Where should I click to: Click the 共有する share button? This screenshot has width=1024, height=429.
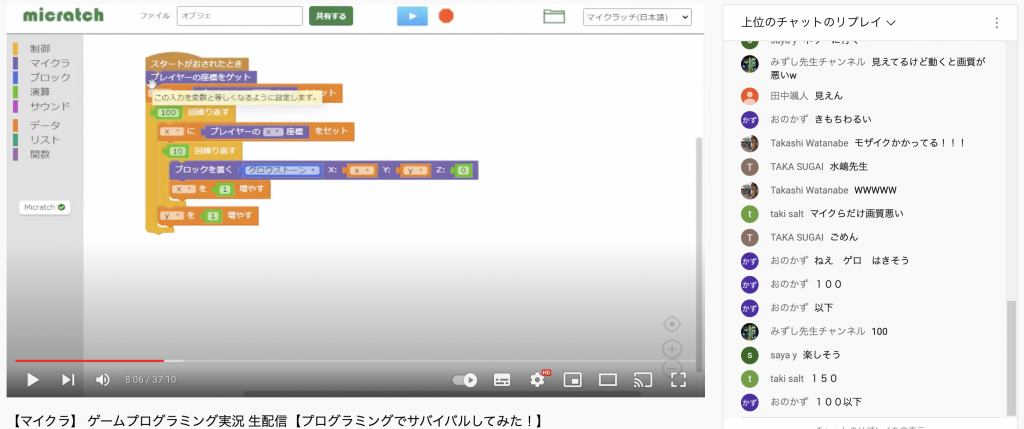[331, 16]
